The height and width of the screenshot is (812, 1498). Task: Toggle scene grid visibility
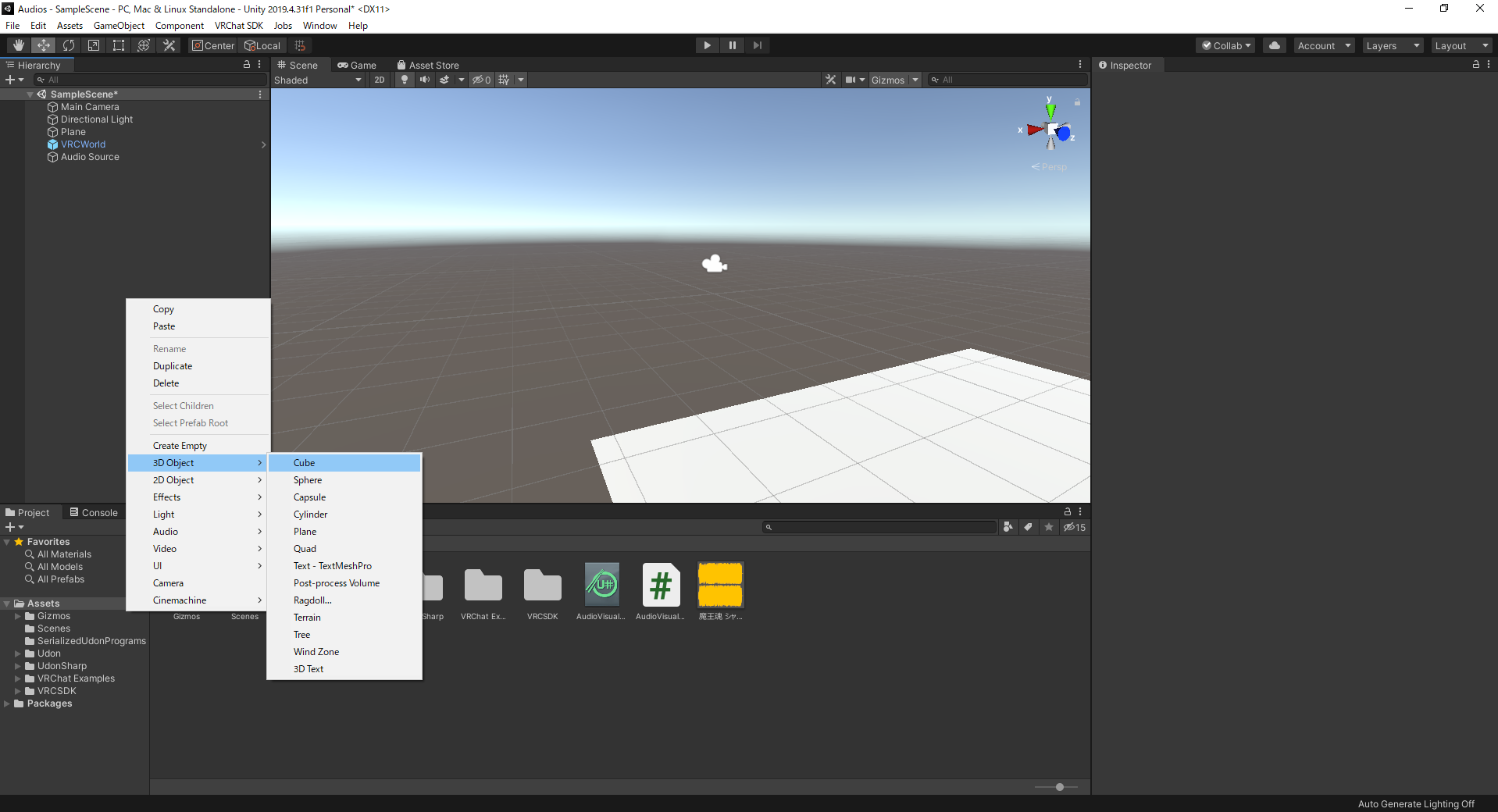pos(504,80)
